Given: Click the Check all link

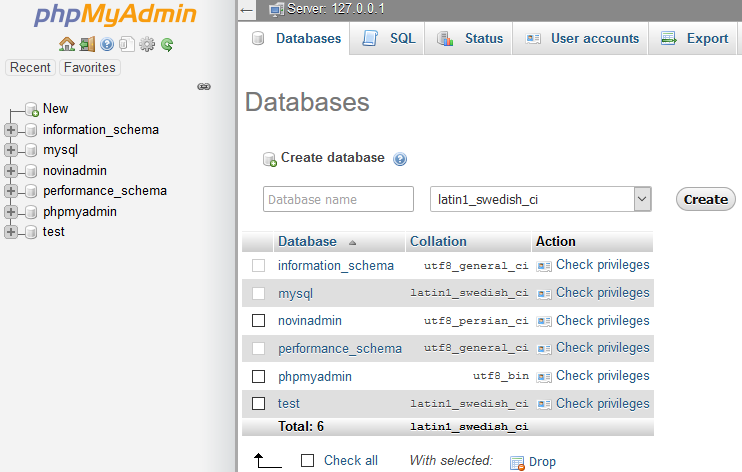Looking at the screenshot, I should point(351,461).
